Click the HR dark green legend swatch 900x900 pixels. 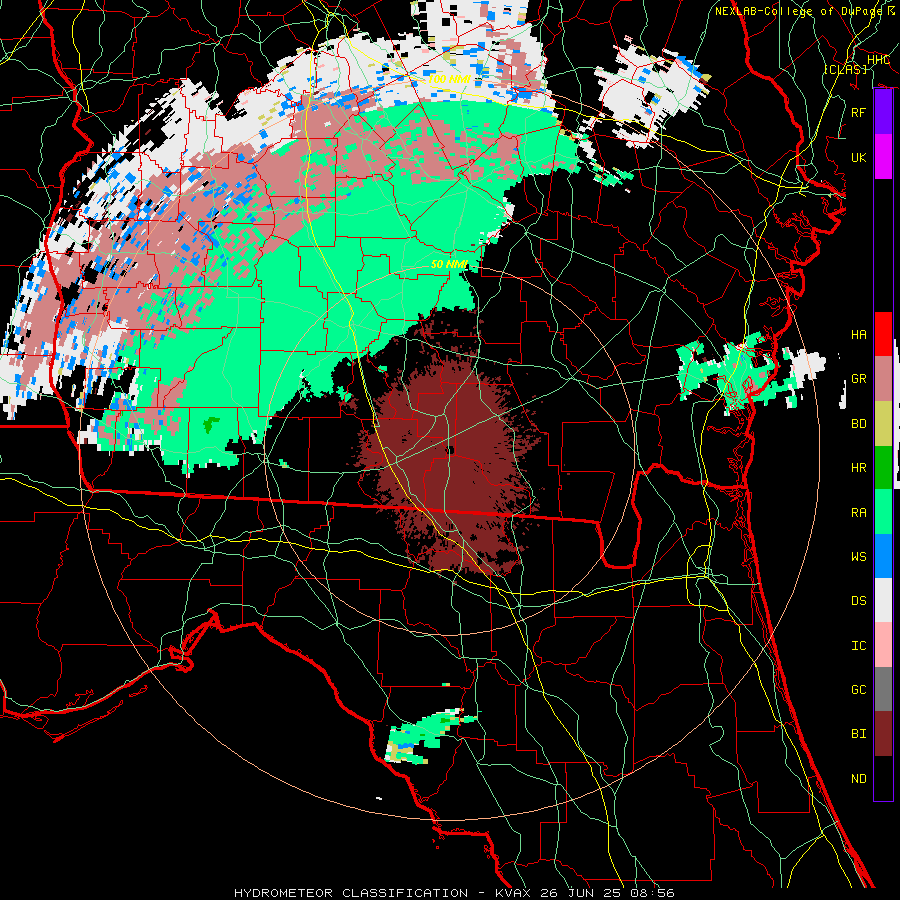coord(883,468)
